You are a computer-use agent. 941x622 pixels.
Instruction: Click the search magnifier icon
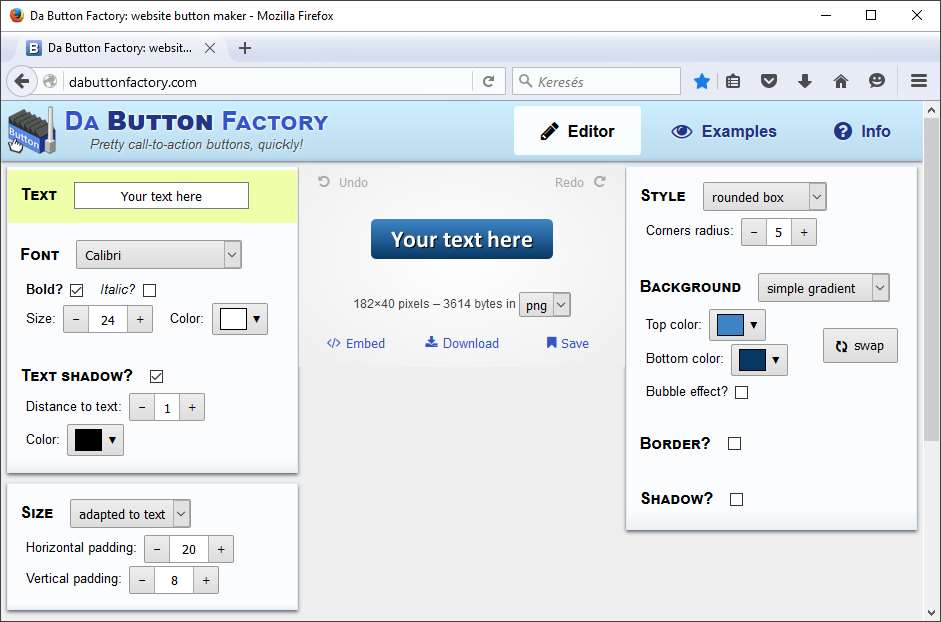pos(525,81)
